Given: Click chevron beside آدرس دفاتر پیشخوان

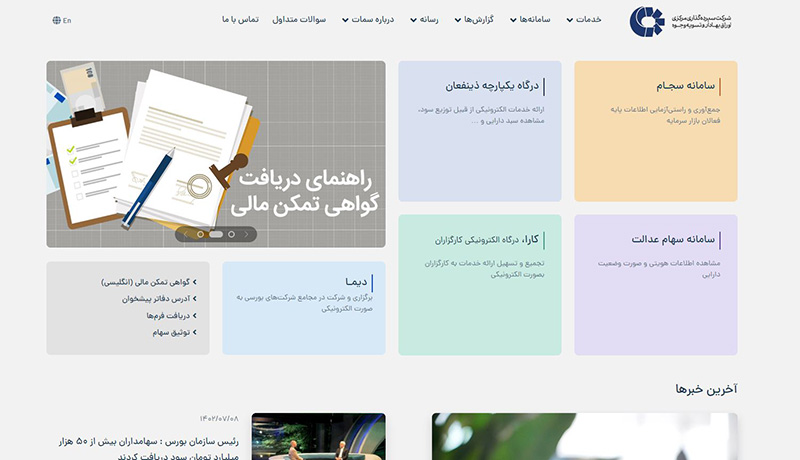Looking at the screenshot, I should [x=194, y=299].
